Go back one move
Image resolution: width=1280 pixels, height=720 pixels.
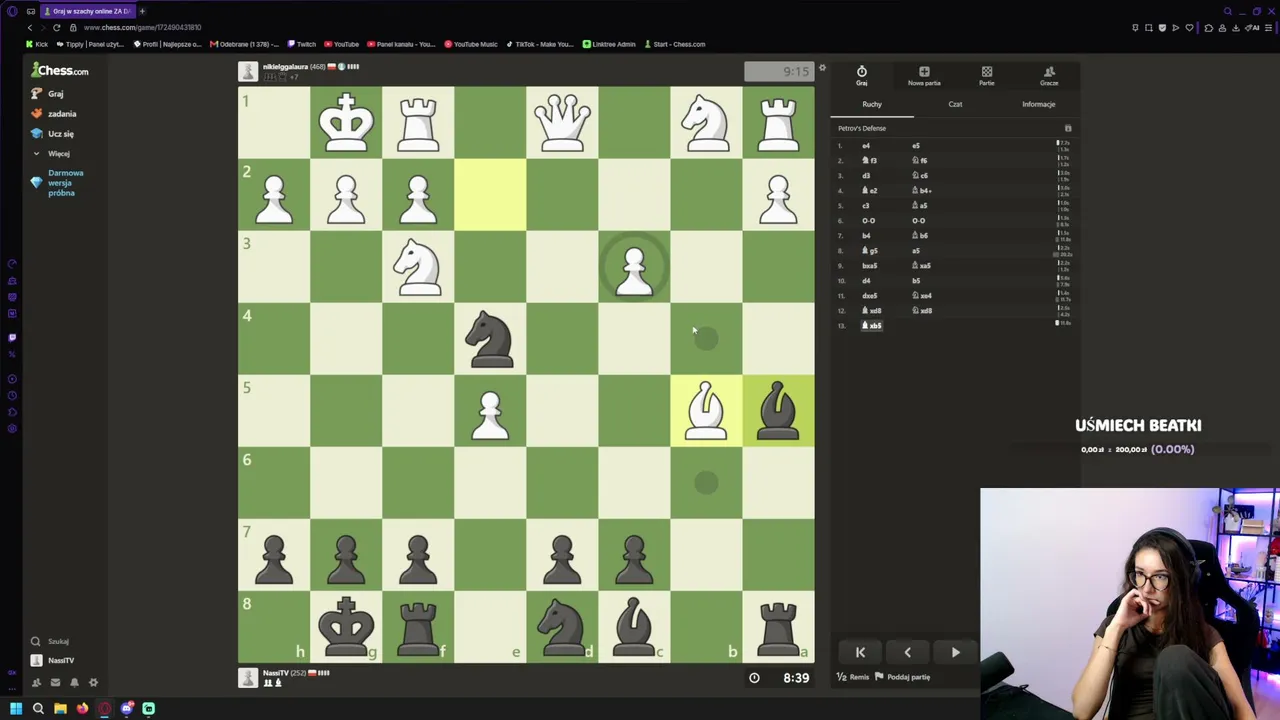tap(907, 652)
